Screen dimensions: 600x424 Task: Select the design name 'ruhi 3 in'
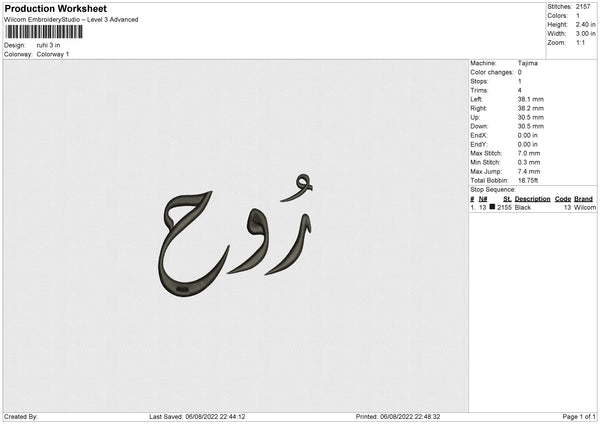pos(48,45)
